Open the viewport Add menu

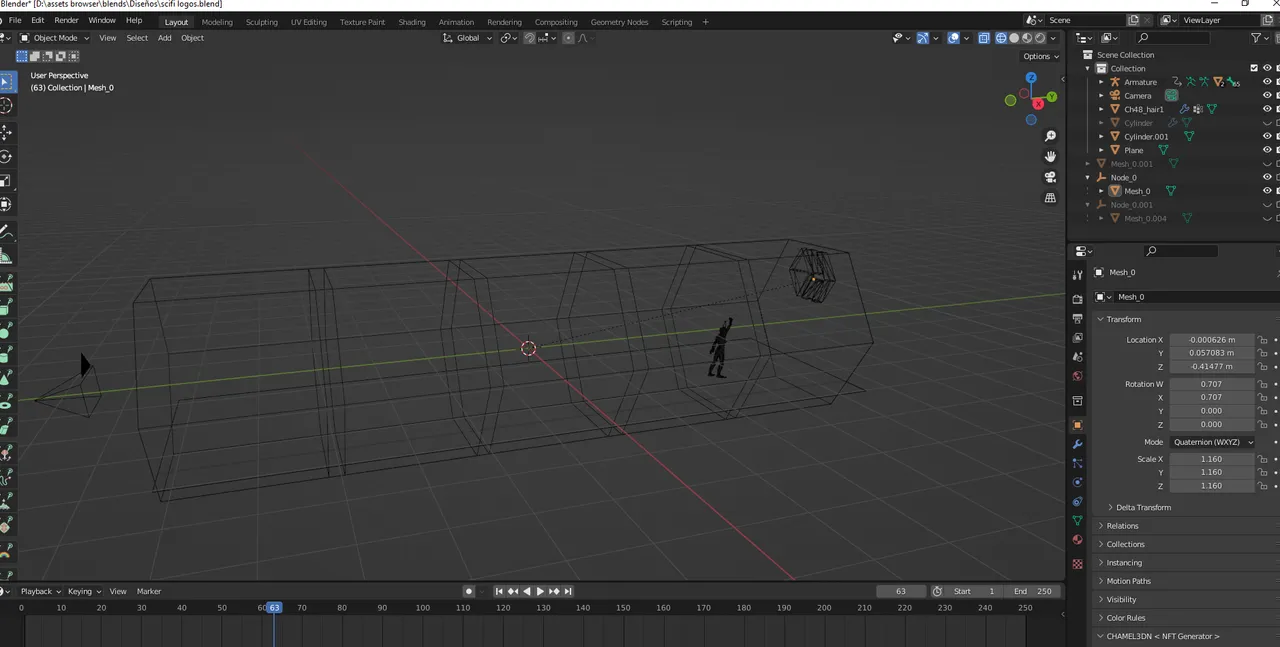164,38
